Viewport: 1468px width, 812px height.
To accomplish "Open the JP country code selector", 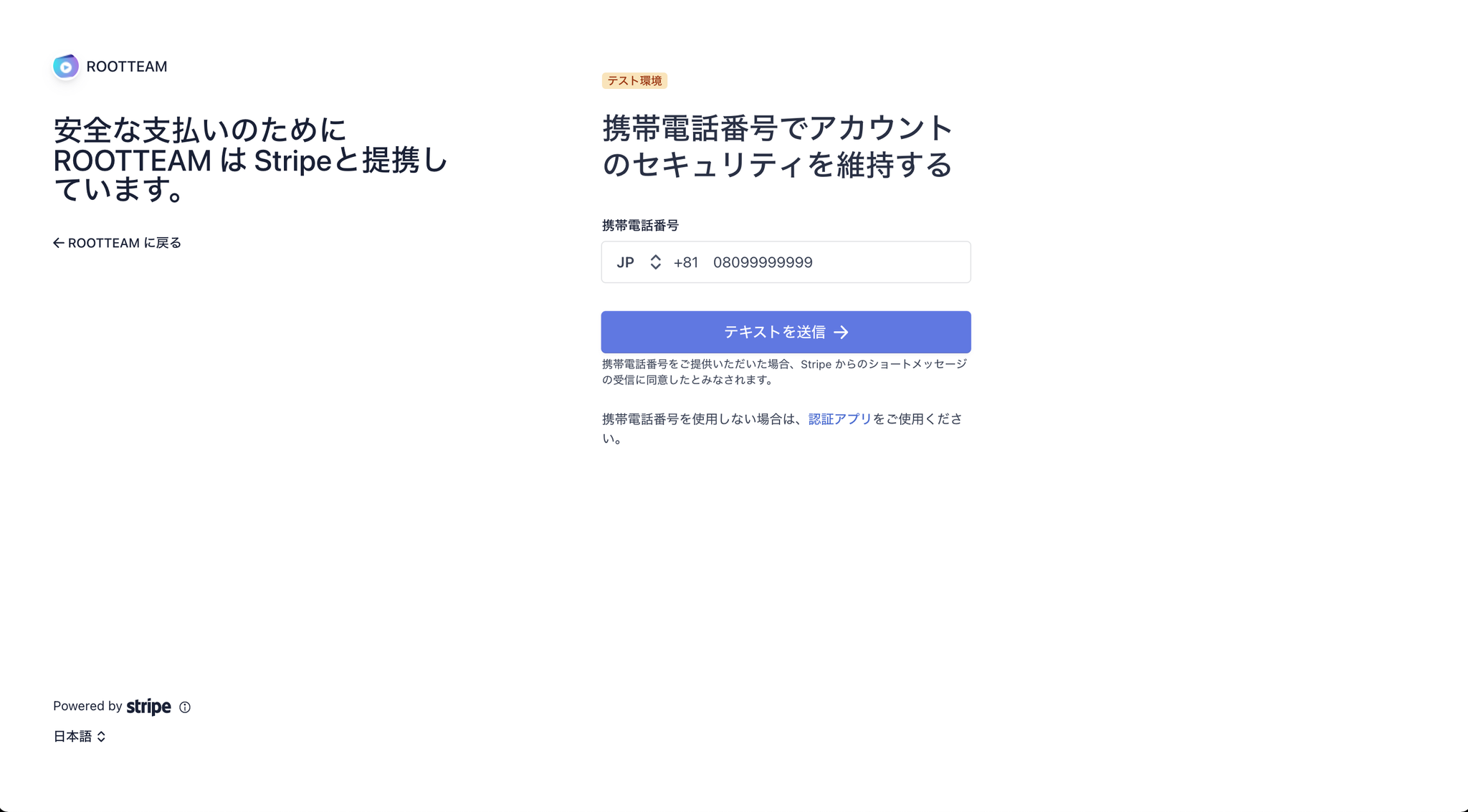I will (x=639, y=262).
